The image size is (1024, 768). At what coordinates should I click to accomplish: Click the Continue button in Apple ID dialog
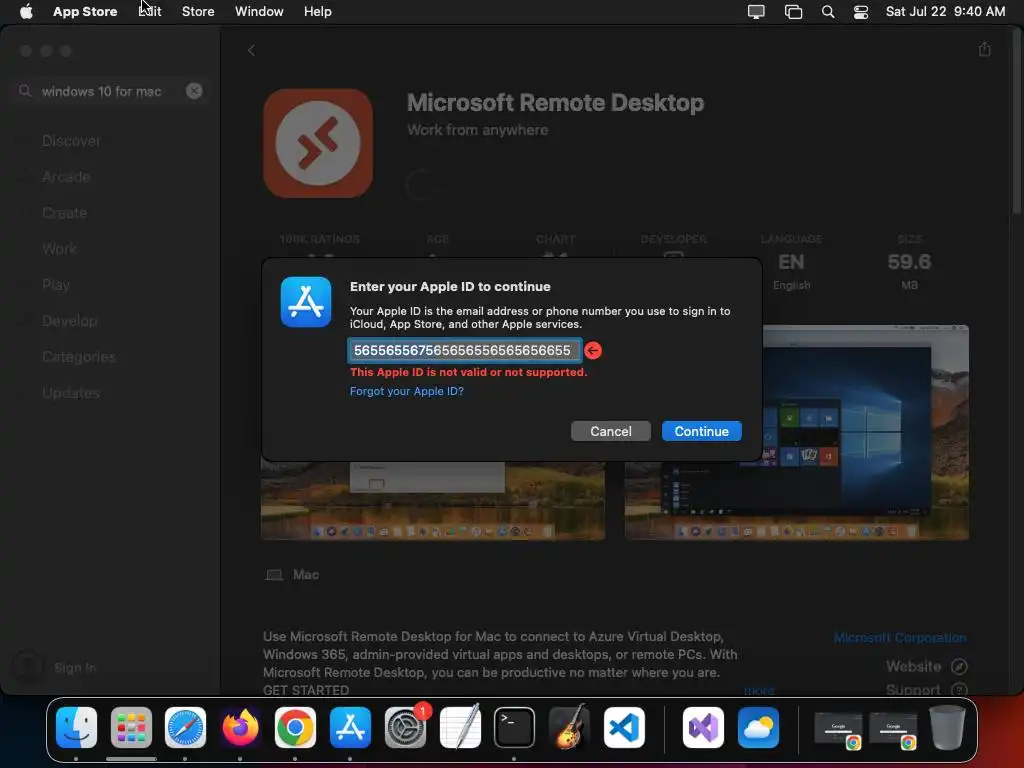coord(701,431)
